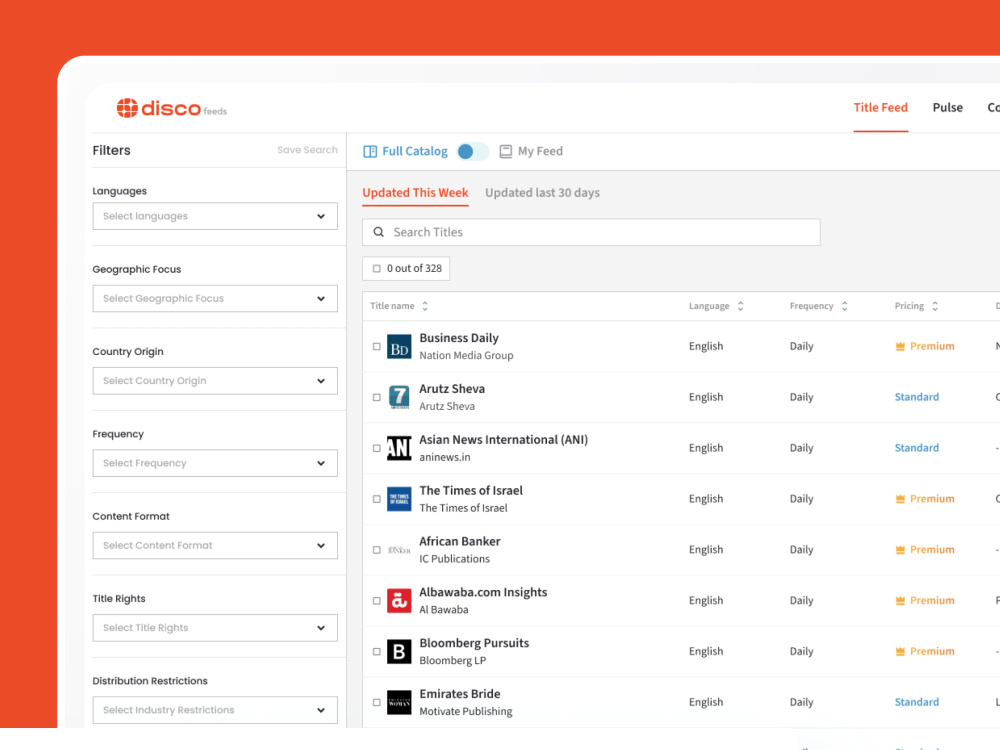1000x750 pixels.
Task: Check the Arutz Sheva row checkbox
Action: point(376,397)
